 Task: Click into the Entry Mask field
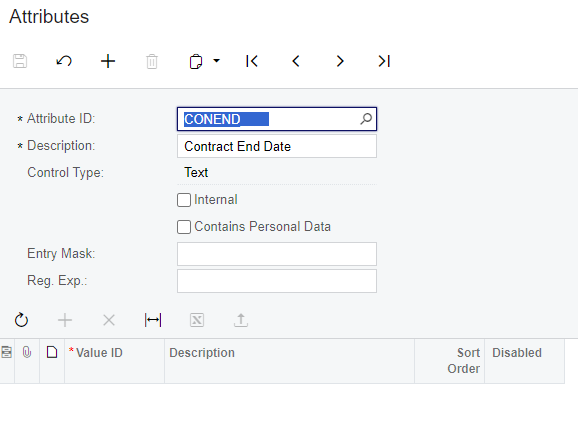tap(277, 254)
